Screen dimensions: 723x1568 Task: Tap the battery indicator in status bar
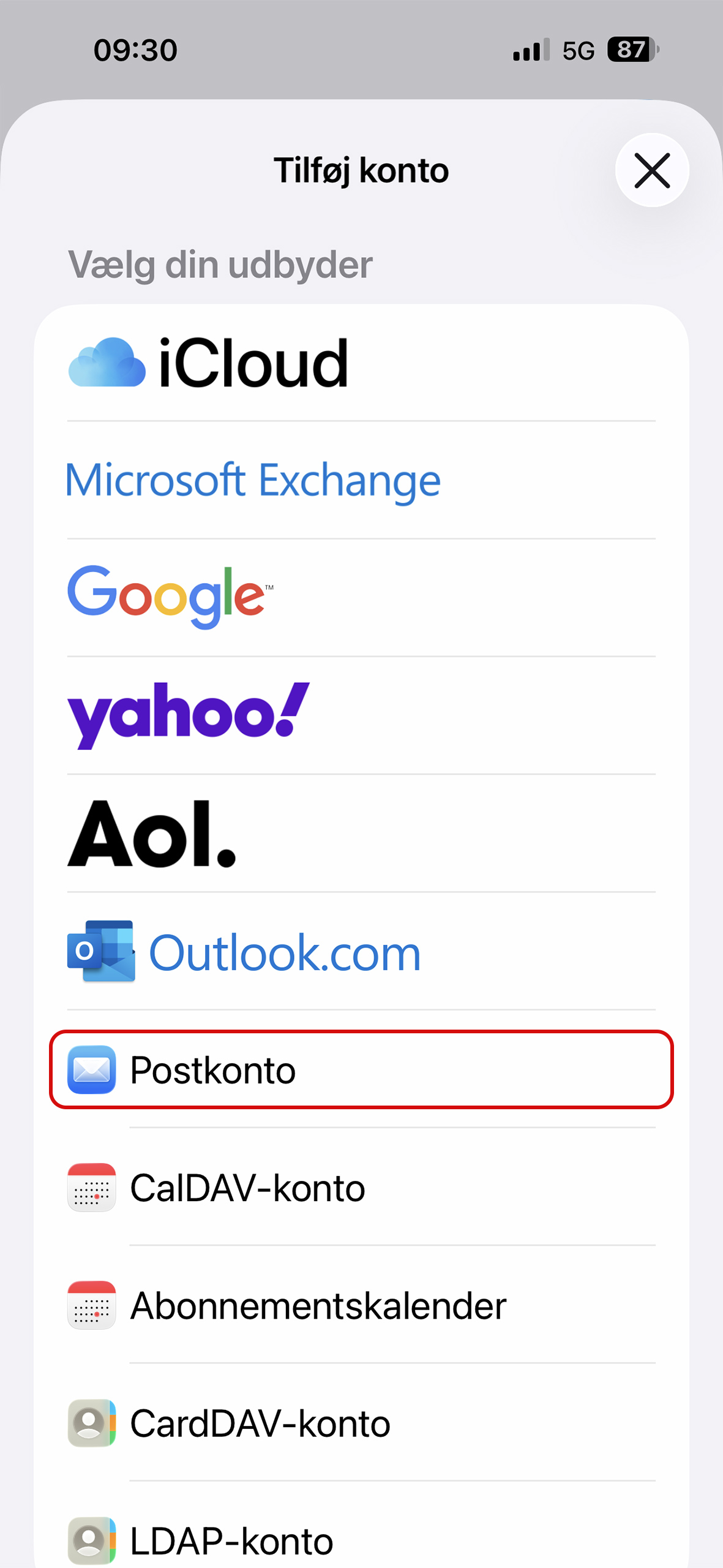coord(632,50)
